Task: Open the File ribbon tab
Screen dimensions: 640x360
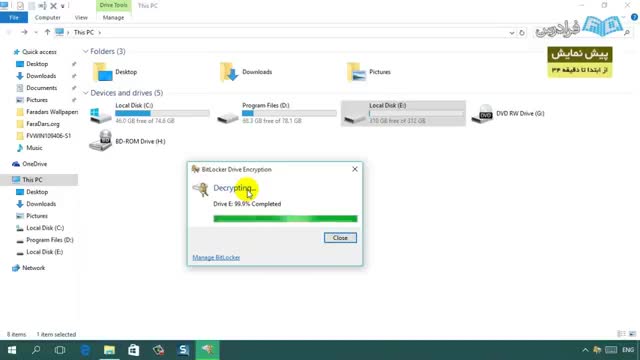Action: click(x=14, y=18)
